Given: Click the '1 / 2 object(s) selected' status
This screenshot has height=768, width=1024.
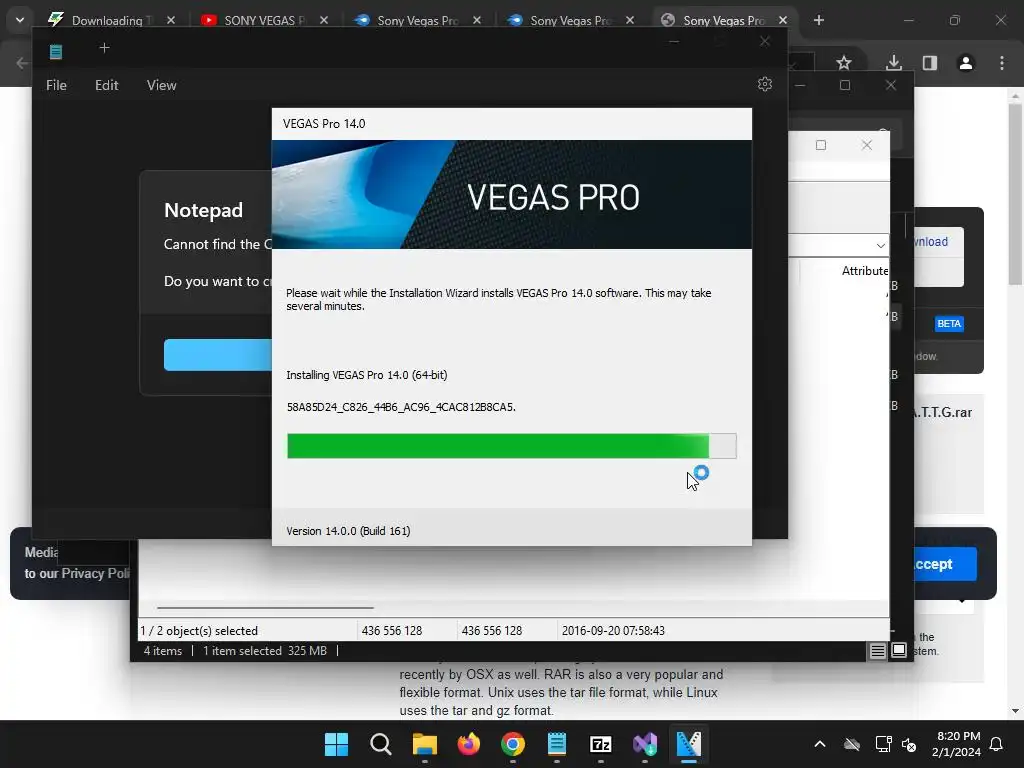Looking at the screenshot, I should pos(199,631).
